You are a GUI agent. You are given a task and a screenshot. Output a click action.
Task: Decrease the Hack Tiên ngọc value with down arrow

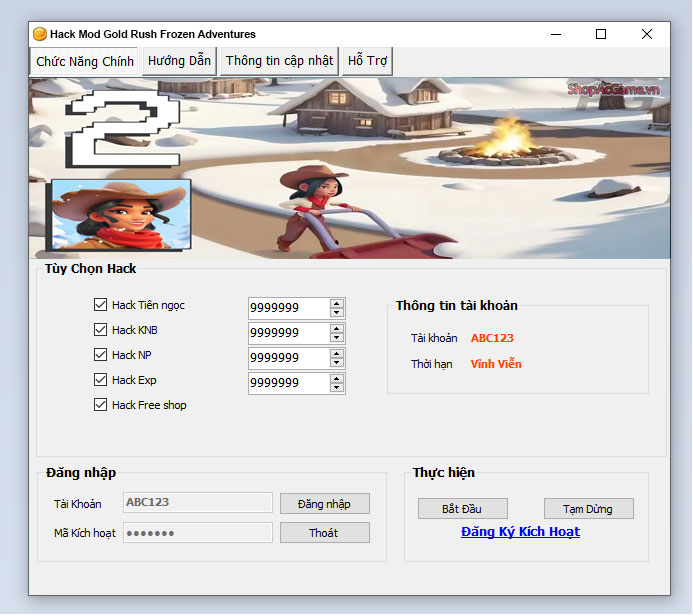pyautogui.click(x=337, y=313)
